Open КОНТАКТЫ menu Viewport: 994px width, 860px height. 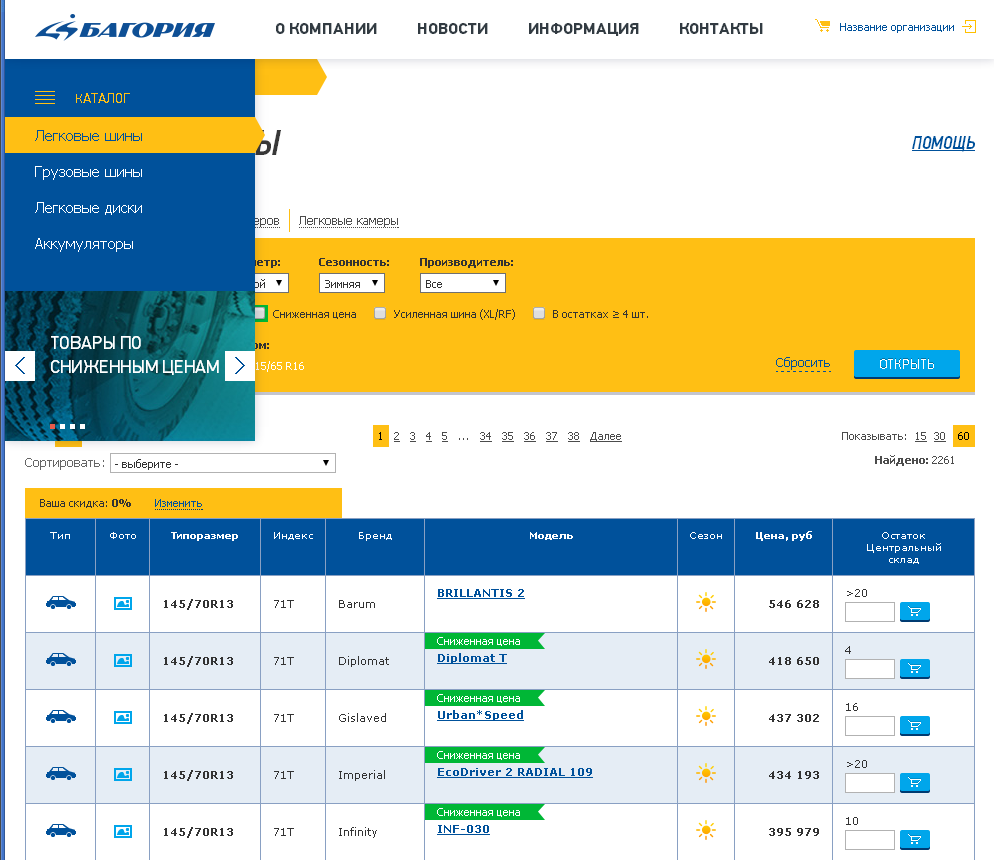(721, 29)
